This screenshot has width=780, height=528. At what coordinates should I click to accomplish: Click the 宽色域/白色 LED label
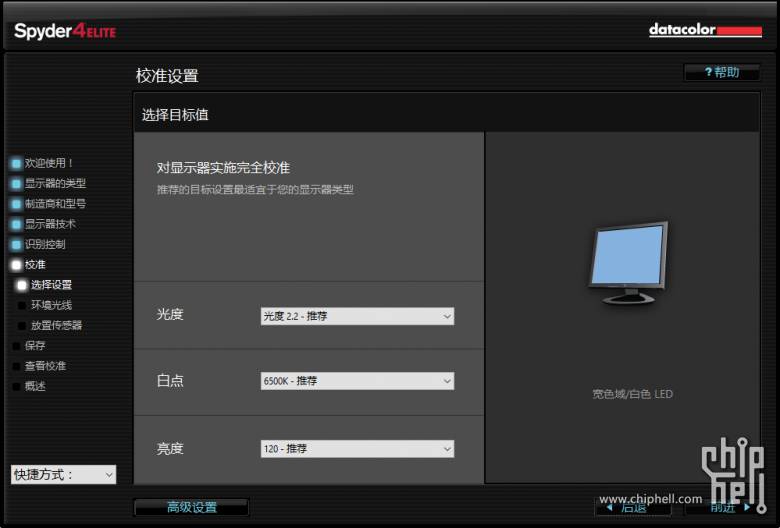[x=632, y=394]
